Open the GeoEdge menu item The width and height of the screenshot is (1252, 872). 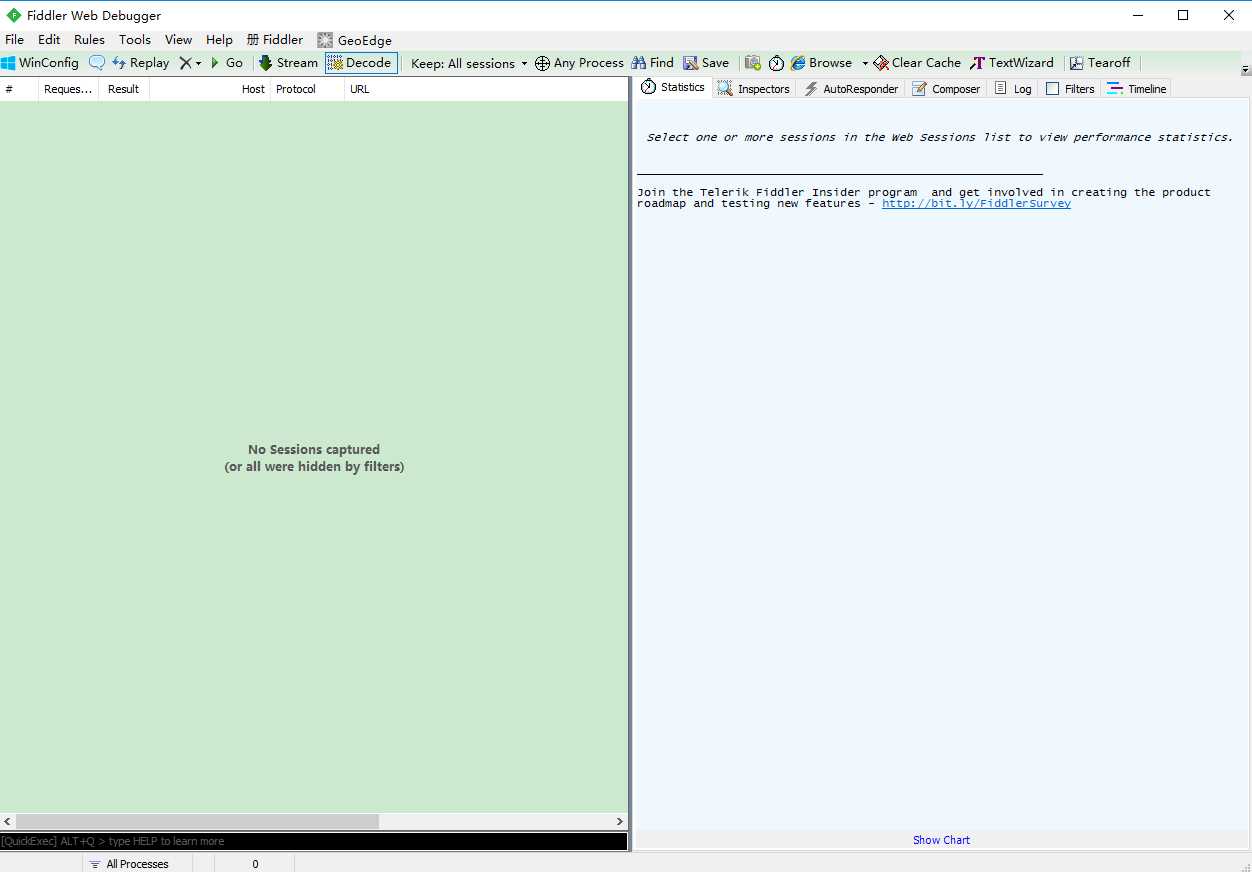pos(354,40)
